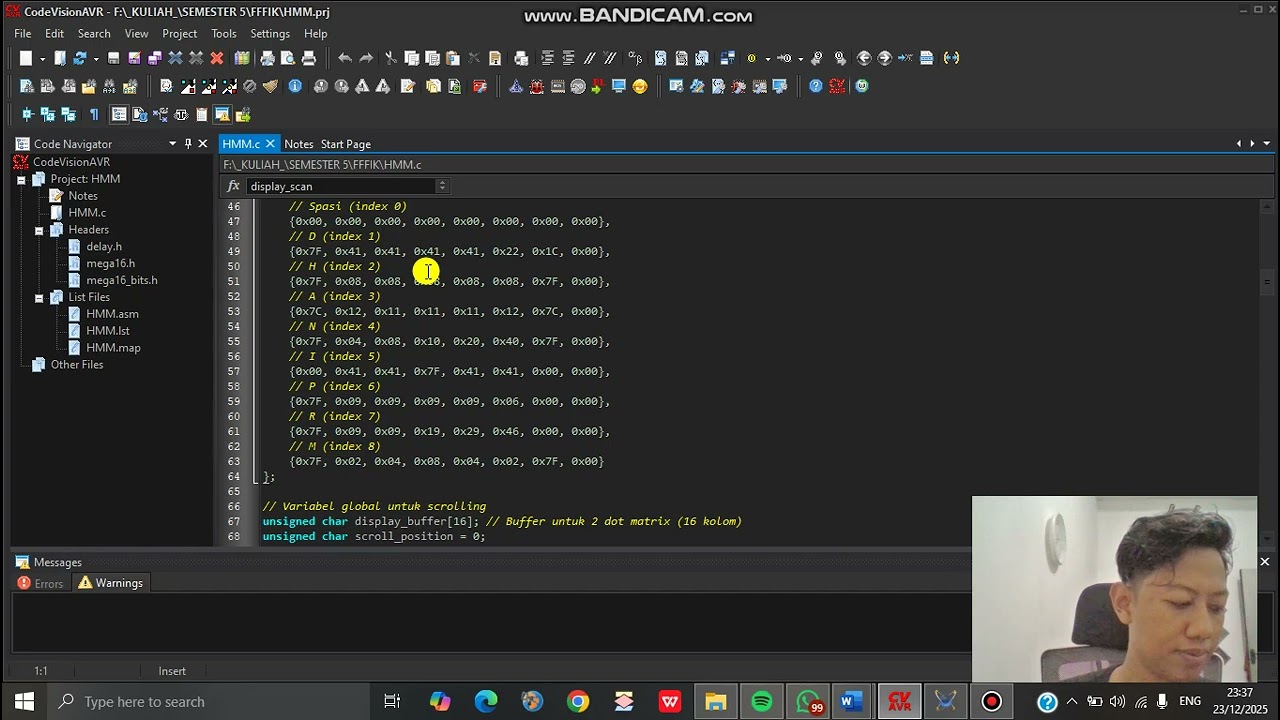The image size is (1280, 720).
Task: Click the red CVAVR about icon
Action: 837,86
